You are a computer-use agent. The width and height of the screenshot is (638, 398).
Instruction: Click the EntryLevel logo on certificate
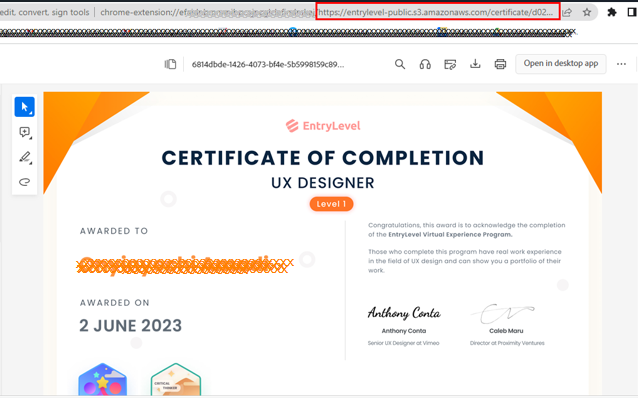pos(323,126)
